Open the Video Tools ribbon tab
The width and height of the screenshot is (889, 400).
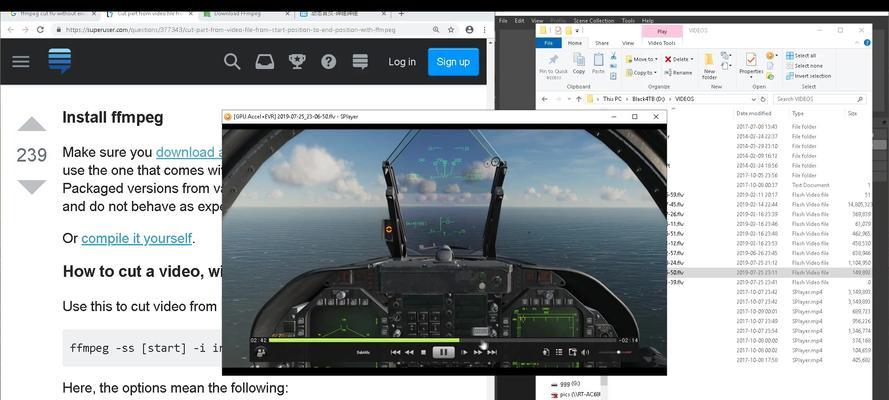662,43
